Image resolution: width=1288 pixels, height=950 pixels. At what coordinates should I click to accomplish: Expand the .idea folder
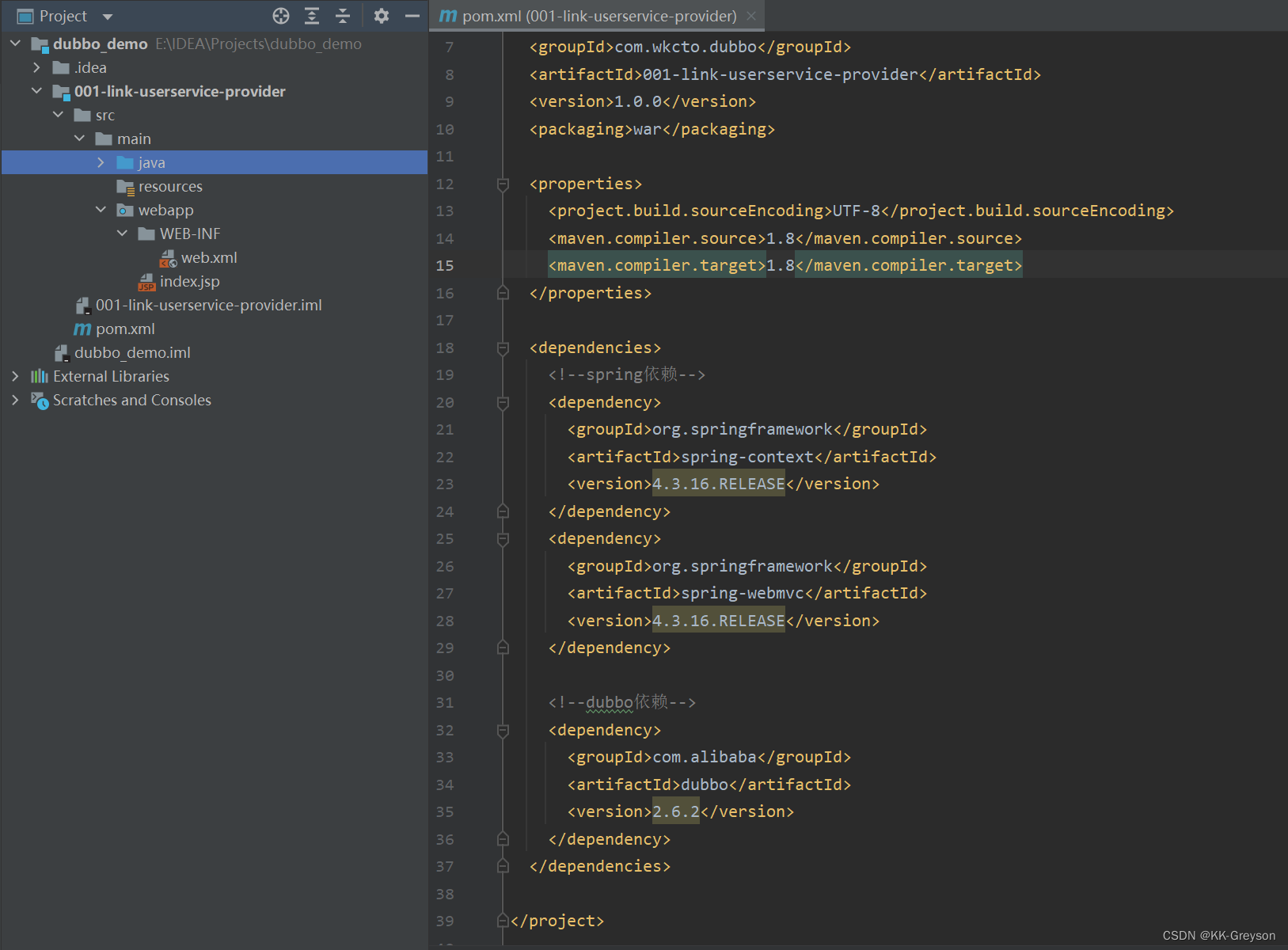pos(37,67)
